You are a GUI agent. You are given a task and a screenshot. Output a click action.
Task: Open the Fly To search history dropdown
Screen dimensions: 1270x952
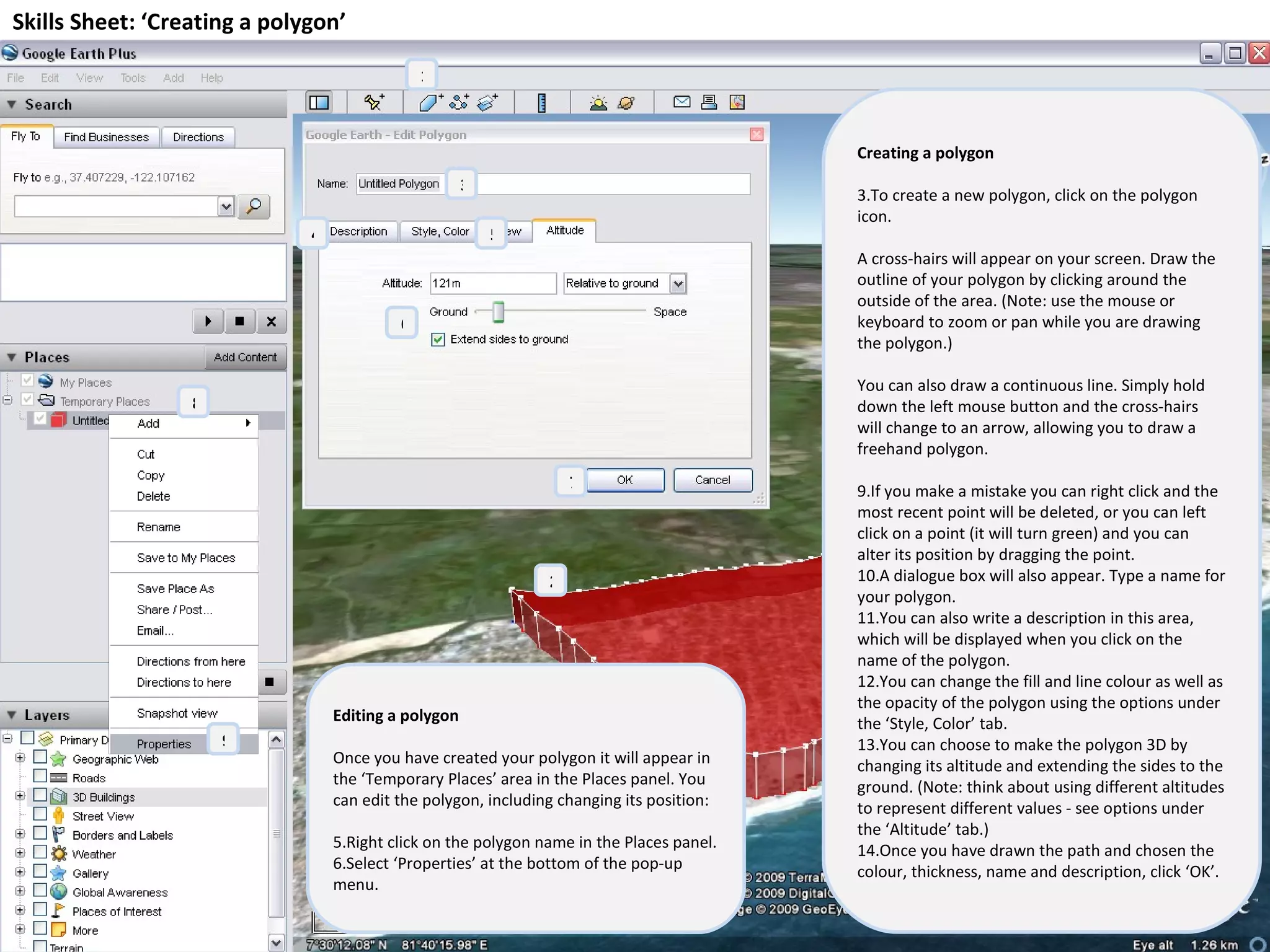[x=226, y=206]
